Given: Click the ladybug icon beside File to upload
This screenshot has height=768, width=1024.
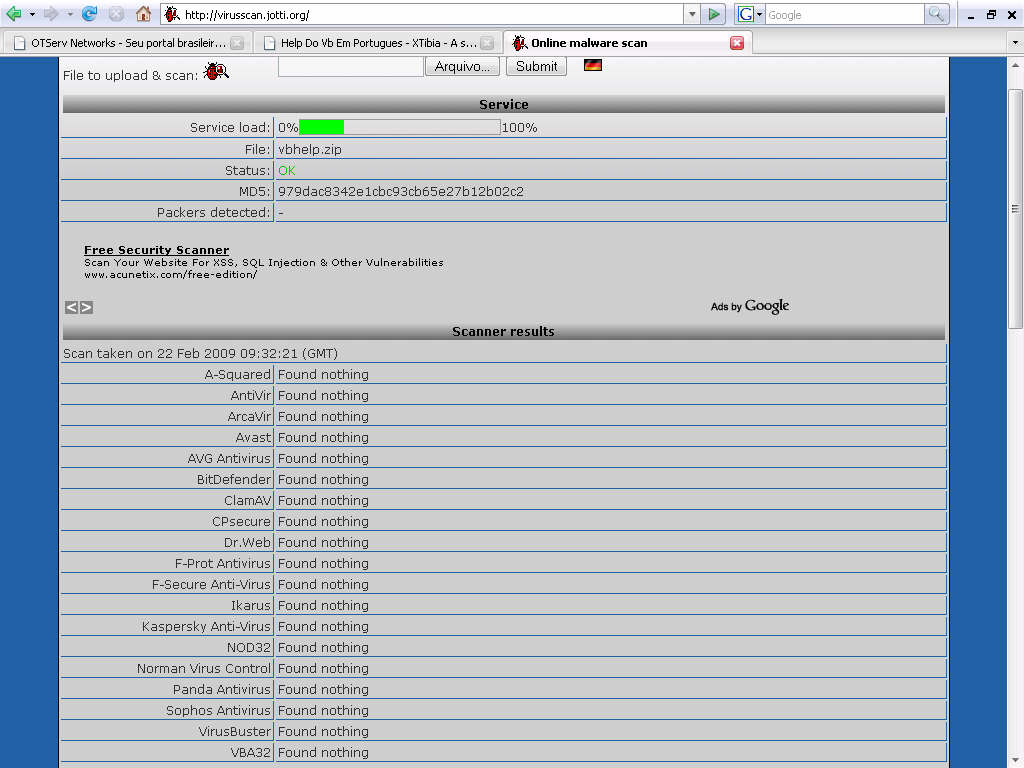Looking at the screenshot, I should click(x=216, y=71).
